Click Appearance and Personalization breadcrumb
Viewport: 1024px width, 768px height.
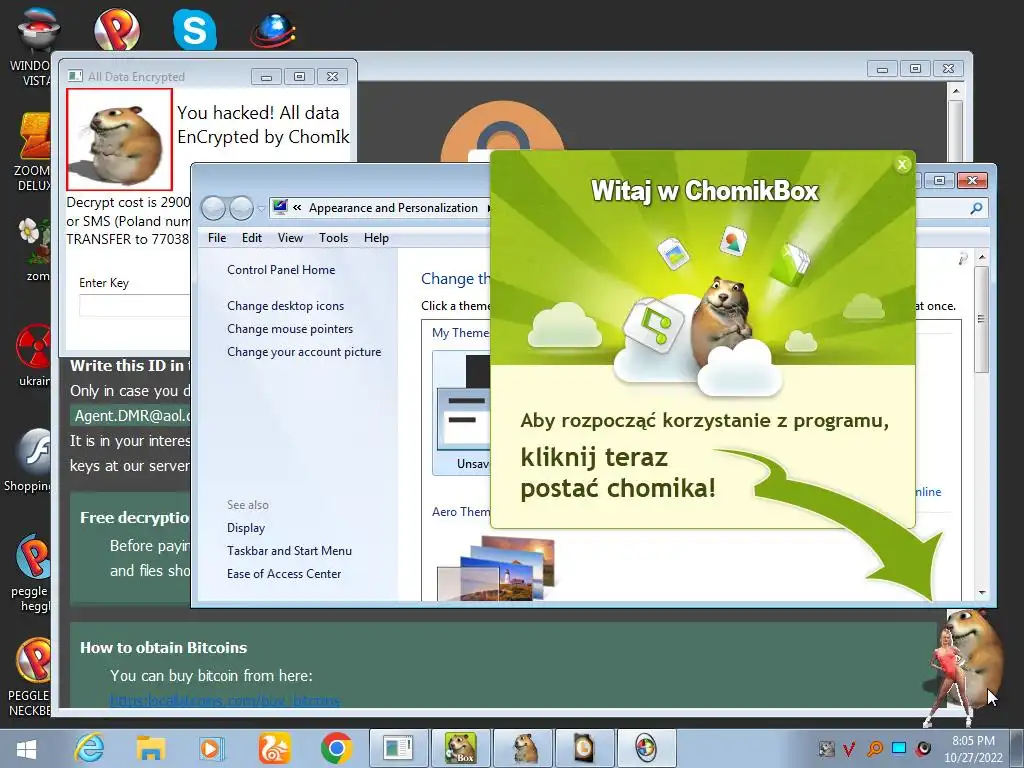tap(393, 208)
